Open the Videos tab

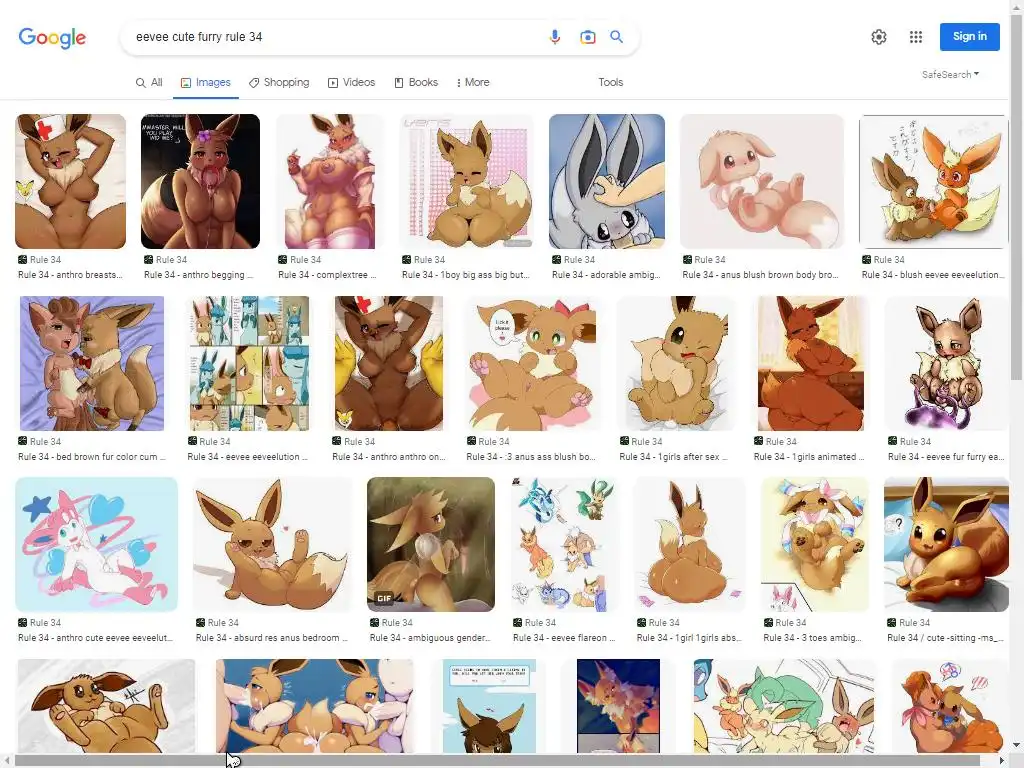351,82
